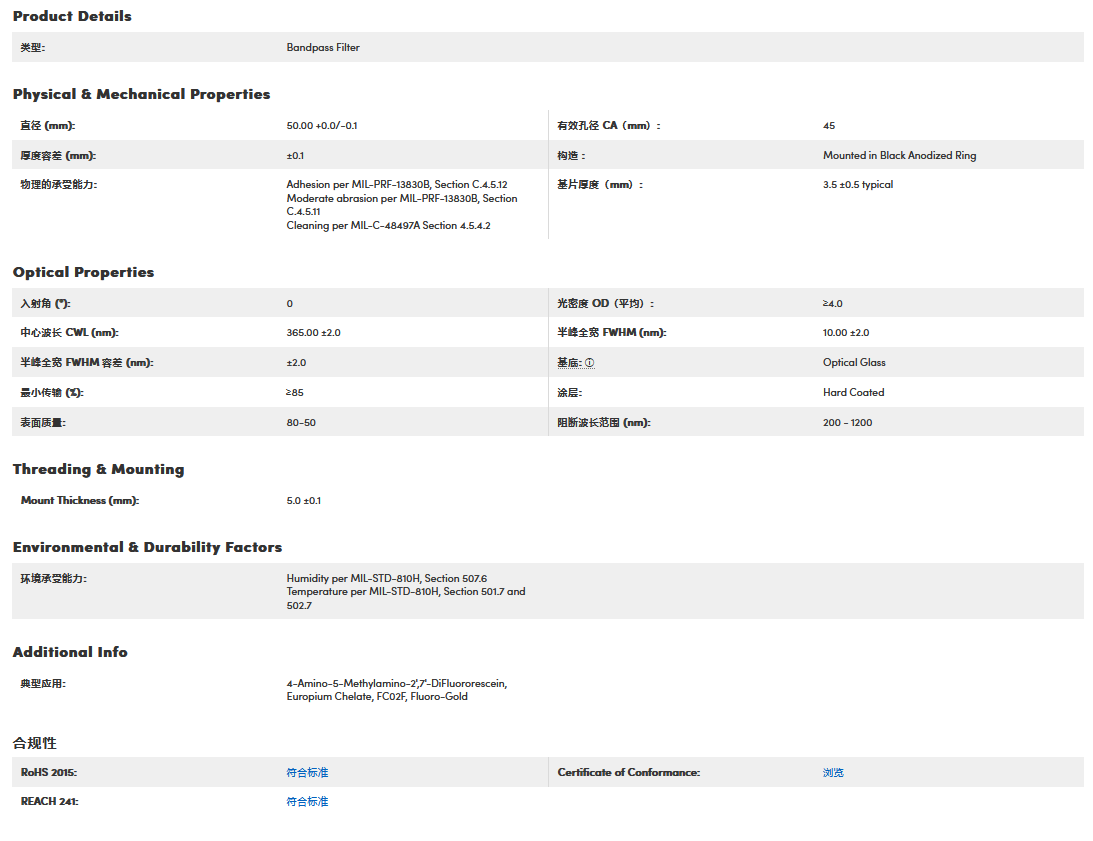Click the 200 - 1200 blocking range value

tap(847, 423)
